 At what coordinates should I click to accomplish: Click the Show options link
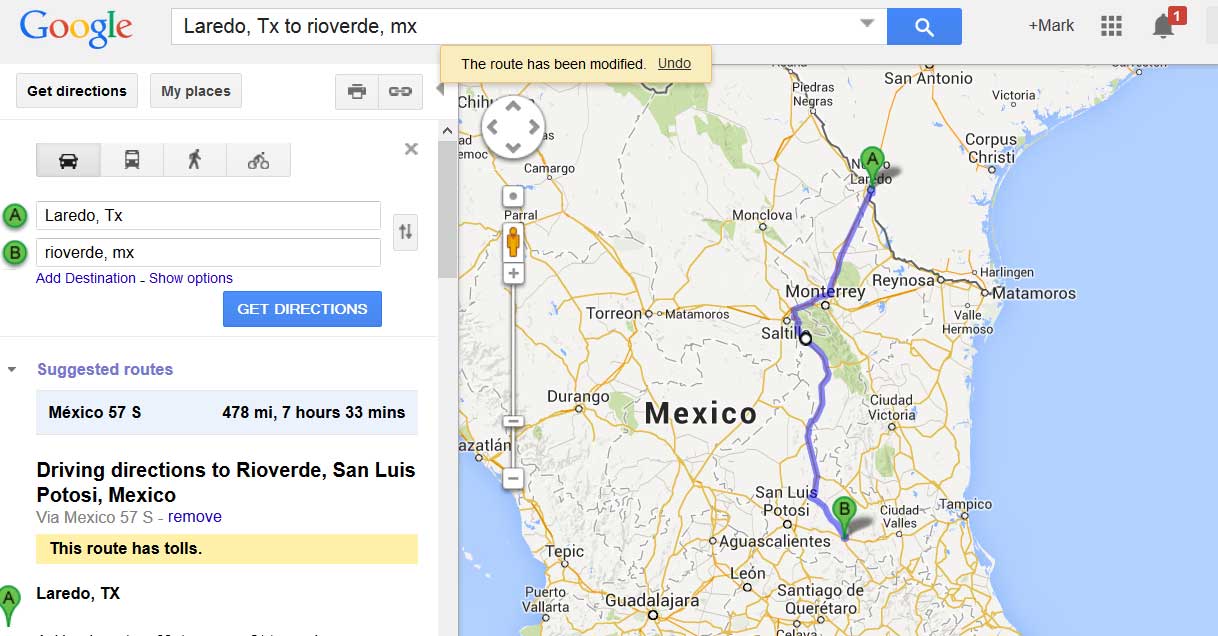pyautogui.click(x=191, y=278)
